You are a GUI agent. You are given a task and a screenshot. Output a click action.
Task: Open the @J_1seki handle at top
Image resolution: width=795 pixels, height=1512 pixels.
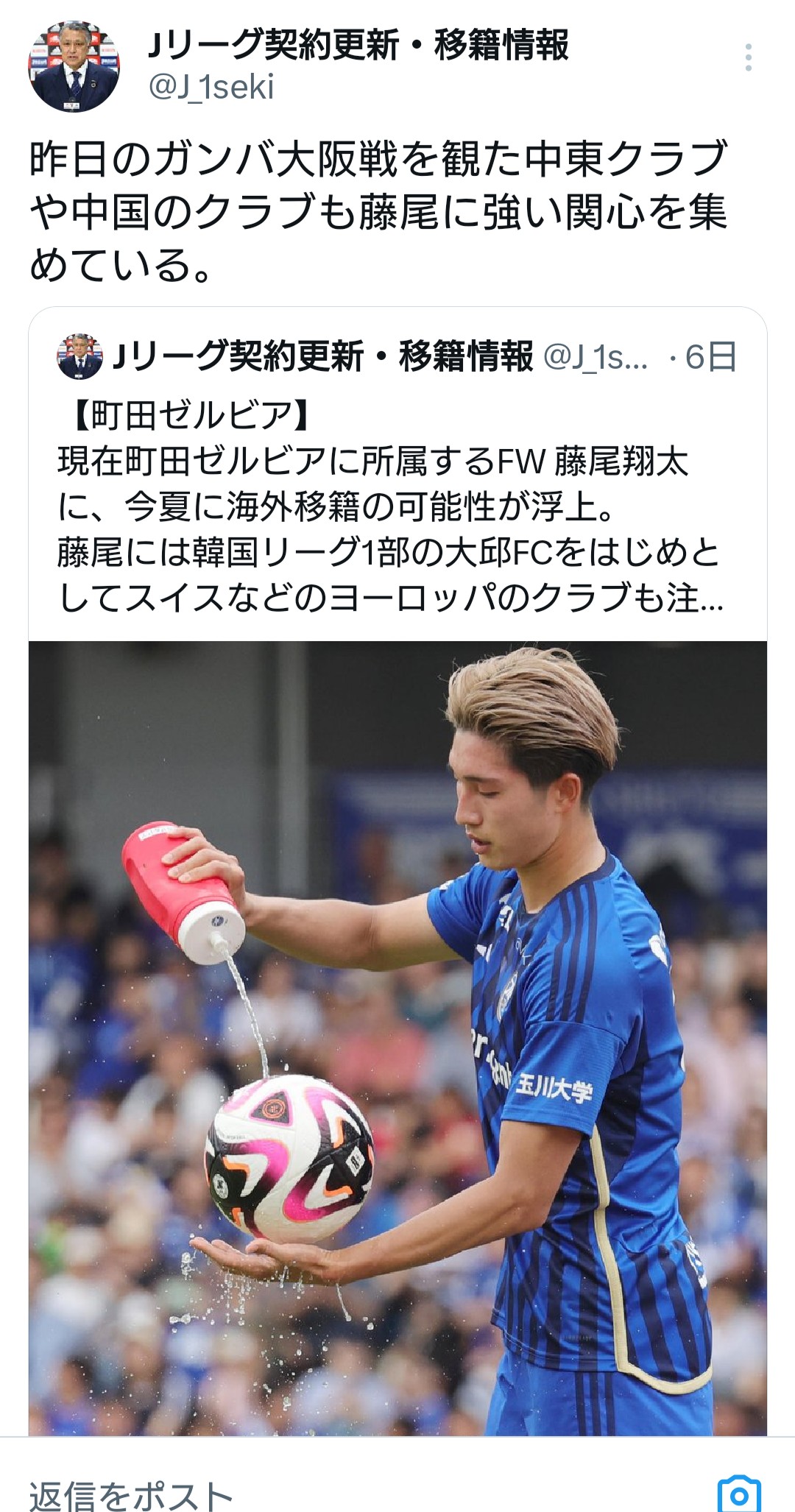point(211,88)
